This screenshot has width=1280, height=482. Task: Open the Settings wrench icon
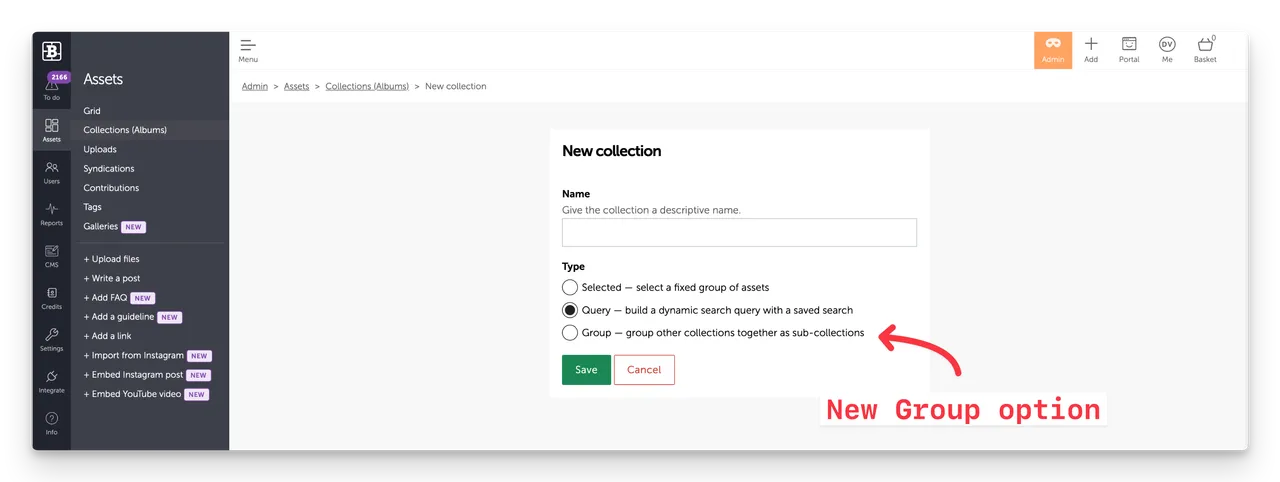click(51, 334)
